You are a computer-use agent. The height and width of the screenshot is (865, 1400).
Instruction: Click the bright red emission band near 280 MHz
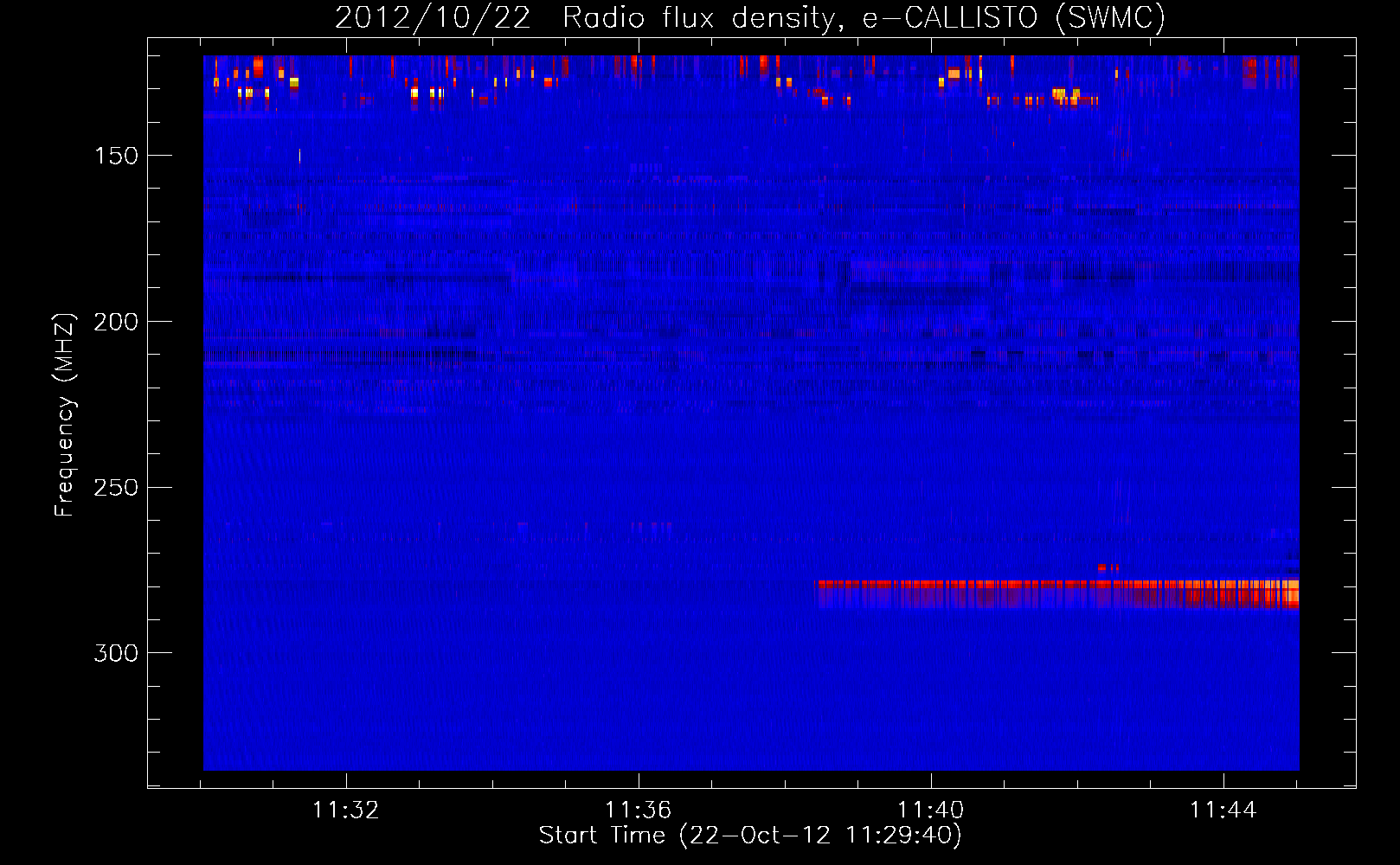coord(1058,593)
